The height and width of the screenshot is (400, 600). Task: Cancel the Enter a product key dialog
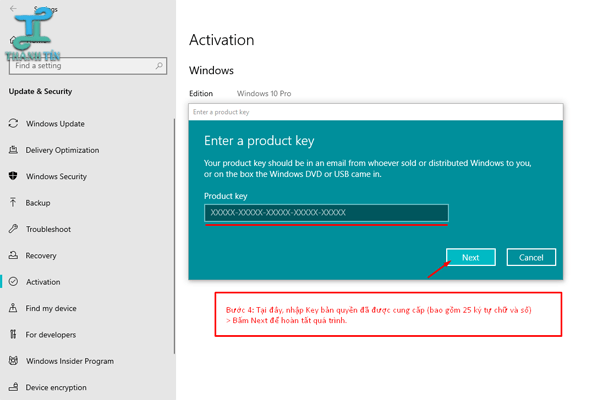pyautogui.click(x=531, y=257)
